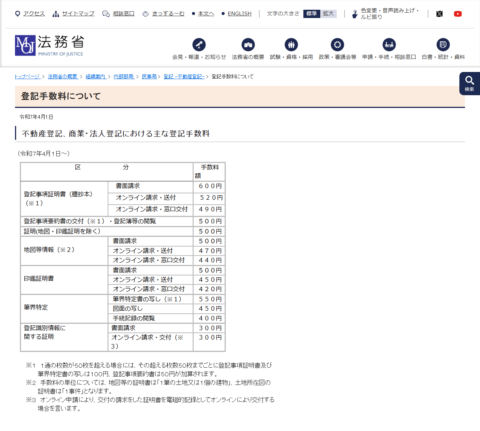Screen dimensions: 480x431
Task: Open the 会見・報道・お知らせ microphone icon
Action: [199, 45]
